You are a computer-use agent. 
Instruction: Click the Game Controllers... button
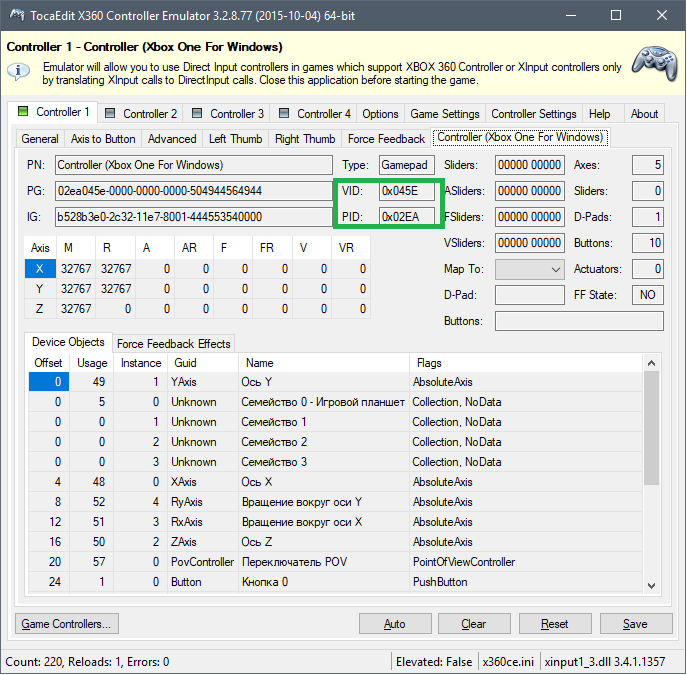click(67, 624)
